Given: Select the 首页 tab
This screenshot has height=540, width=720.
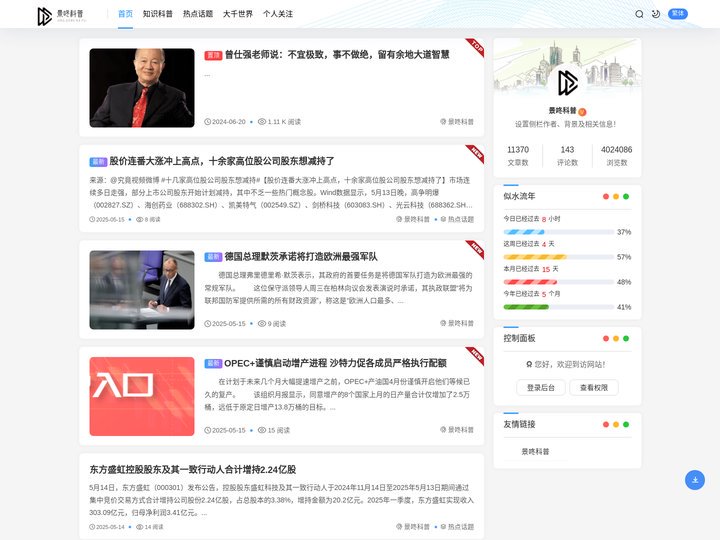Looking at the screenshot, I should [125, 14].
